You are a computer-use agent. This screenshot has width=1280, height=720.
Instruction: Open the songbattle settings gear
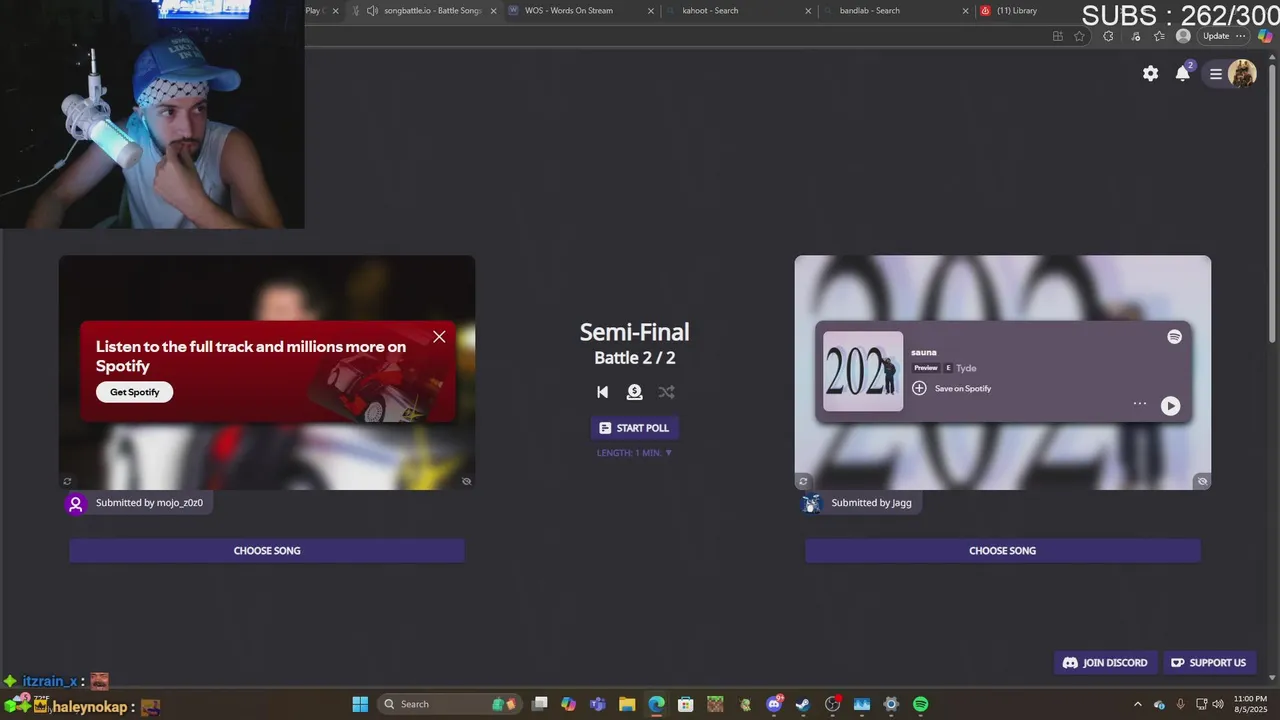tap(1151, 73)
